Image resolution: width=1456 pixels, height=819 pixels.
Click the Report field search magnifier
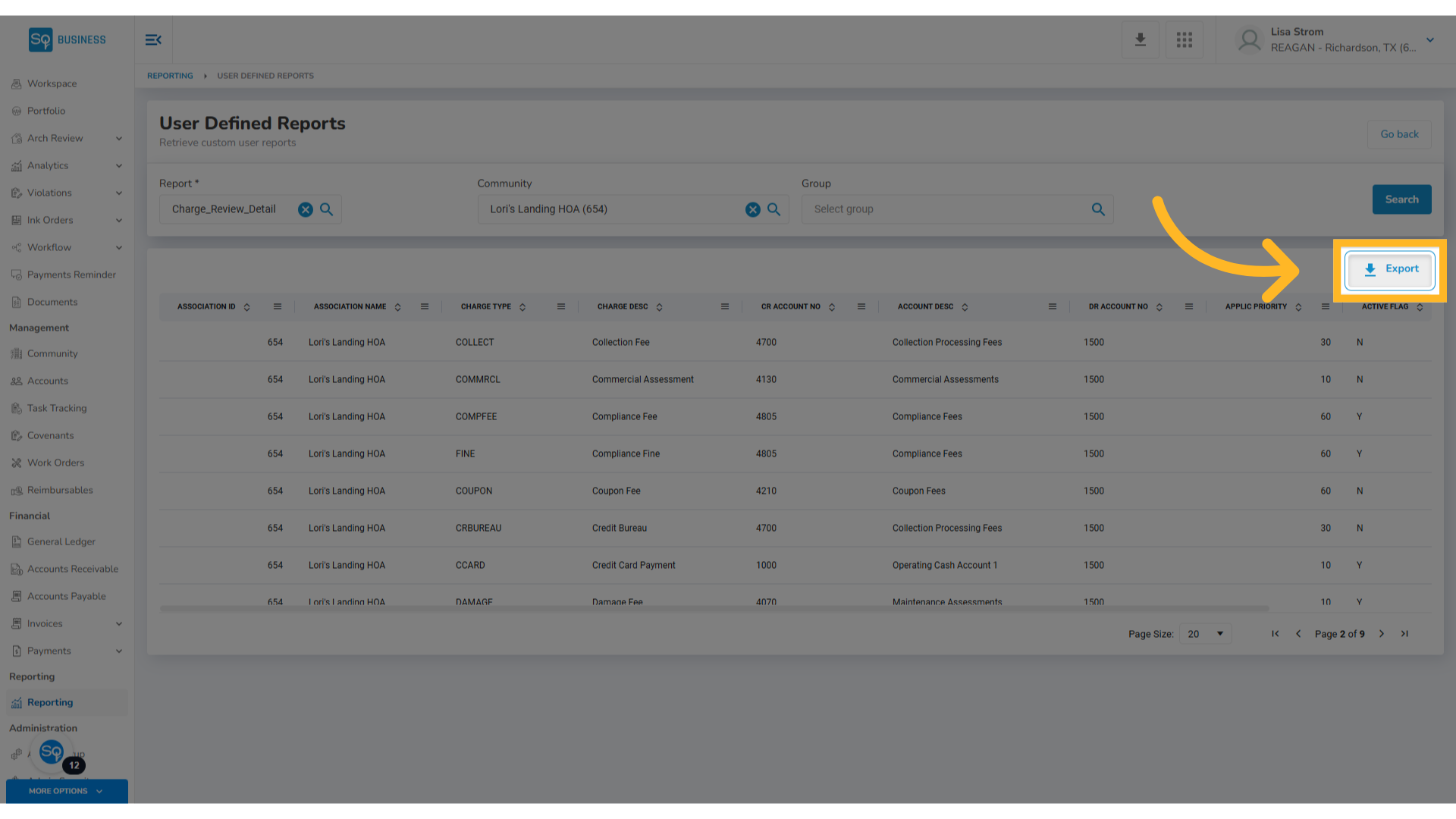pyautogui.click(x=327, y=210)
